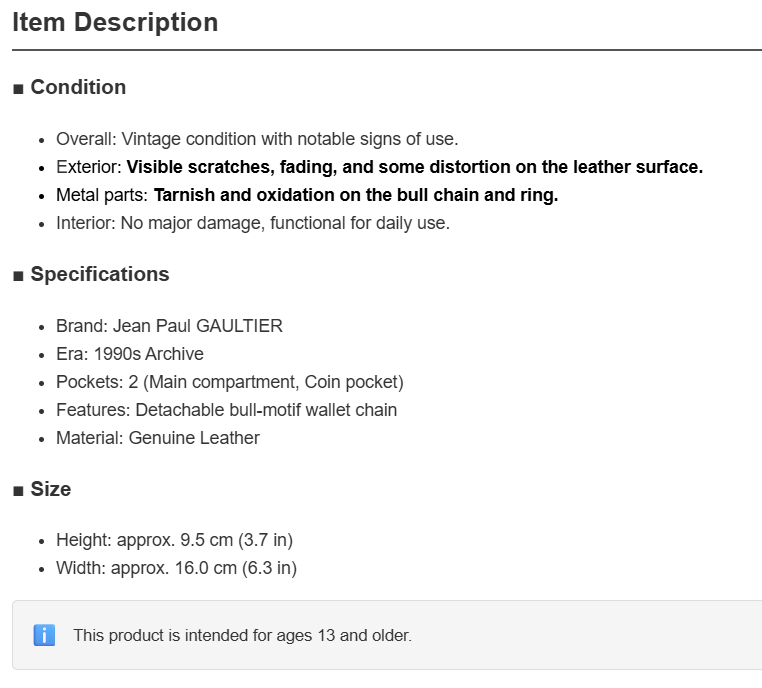
Task: Click the square bullet before Size
Action: (x=18, y=491)
